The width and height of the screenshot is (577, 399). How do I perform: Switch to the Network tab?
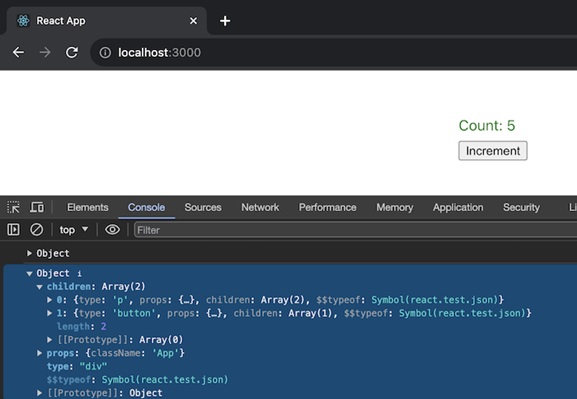coord(260,208)
